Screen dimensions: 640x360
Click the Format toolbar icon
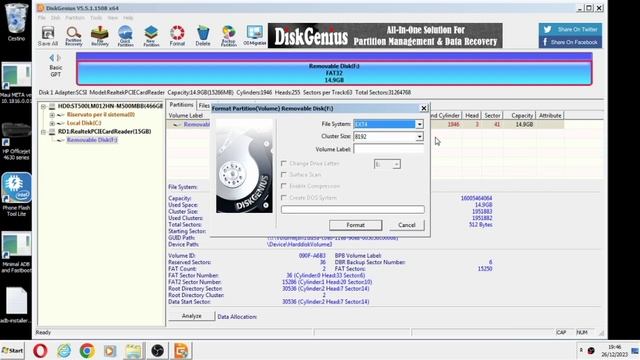(x=177, y=36)
